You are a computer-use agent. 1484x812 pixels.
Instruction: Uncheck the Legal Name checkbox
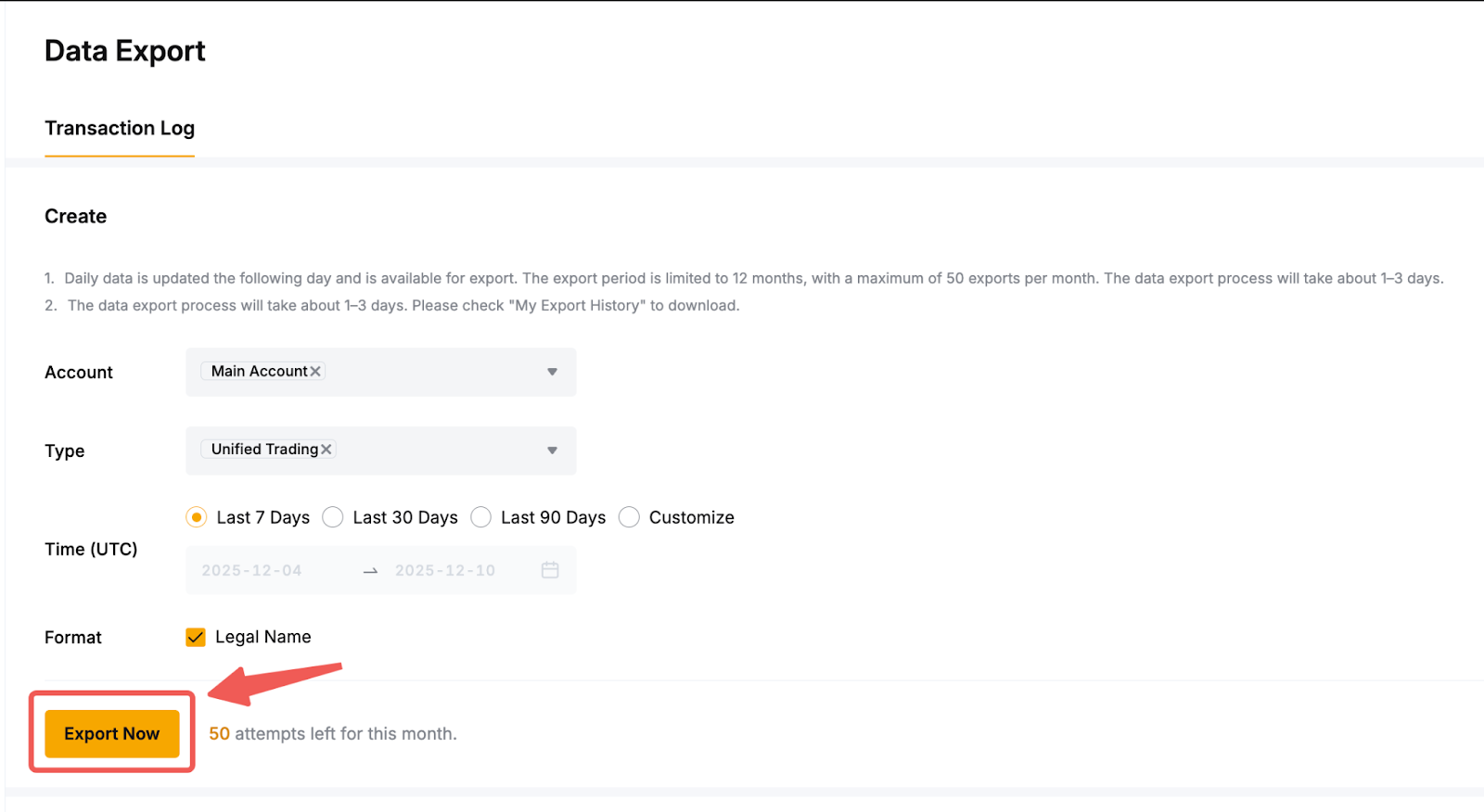[x=196, y=638]
